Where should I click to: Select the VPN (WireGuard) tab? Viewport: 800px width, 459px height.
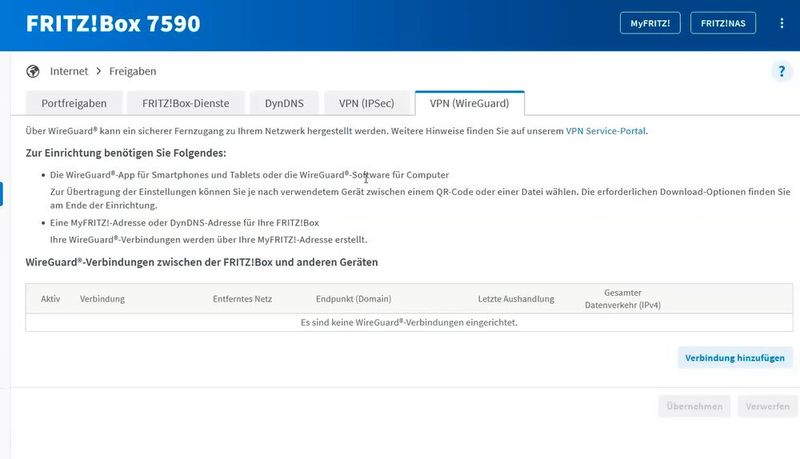tap(469, 104)
